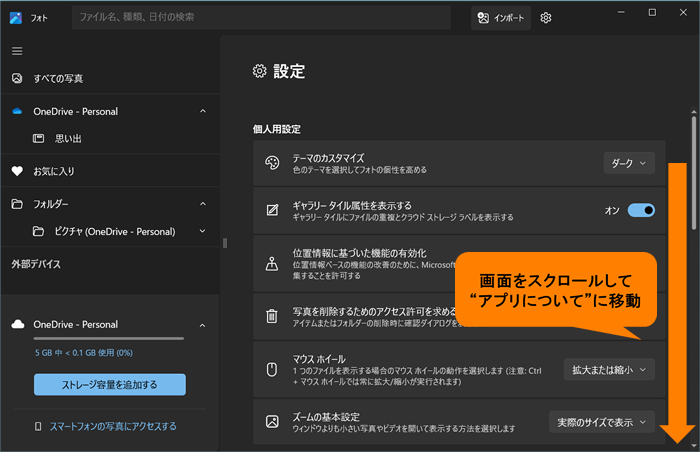Click the テーマのカスタマイズ setting row title
This screenshot has height=452, width=700.
click(328, 158)
